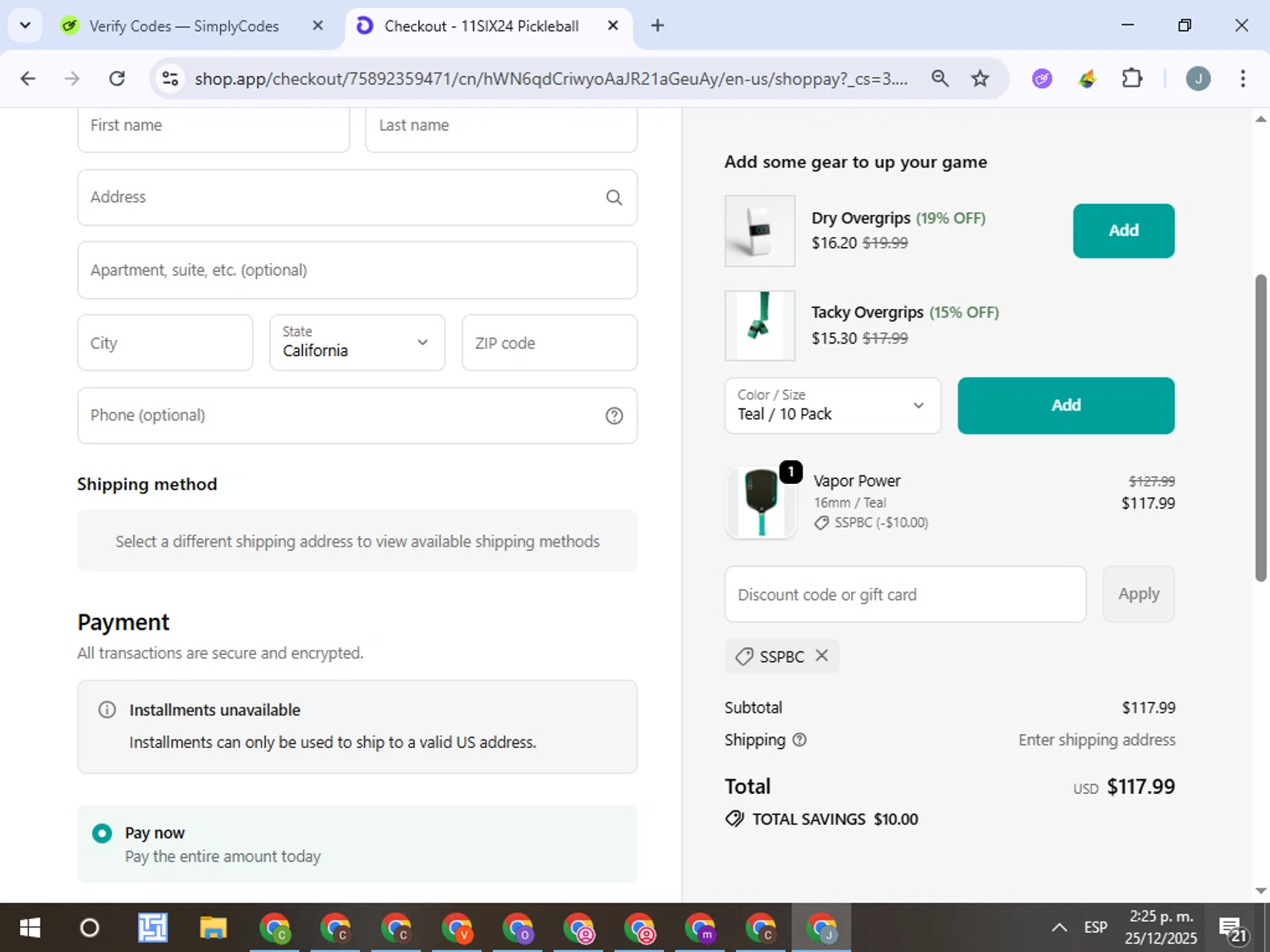Open the phone field help icon
This screenshot has width=1270, height=952.
point(614,415)
